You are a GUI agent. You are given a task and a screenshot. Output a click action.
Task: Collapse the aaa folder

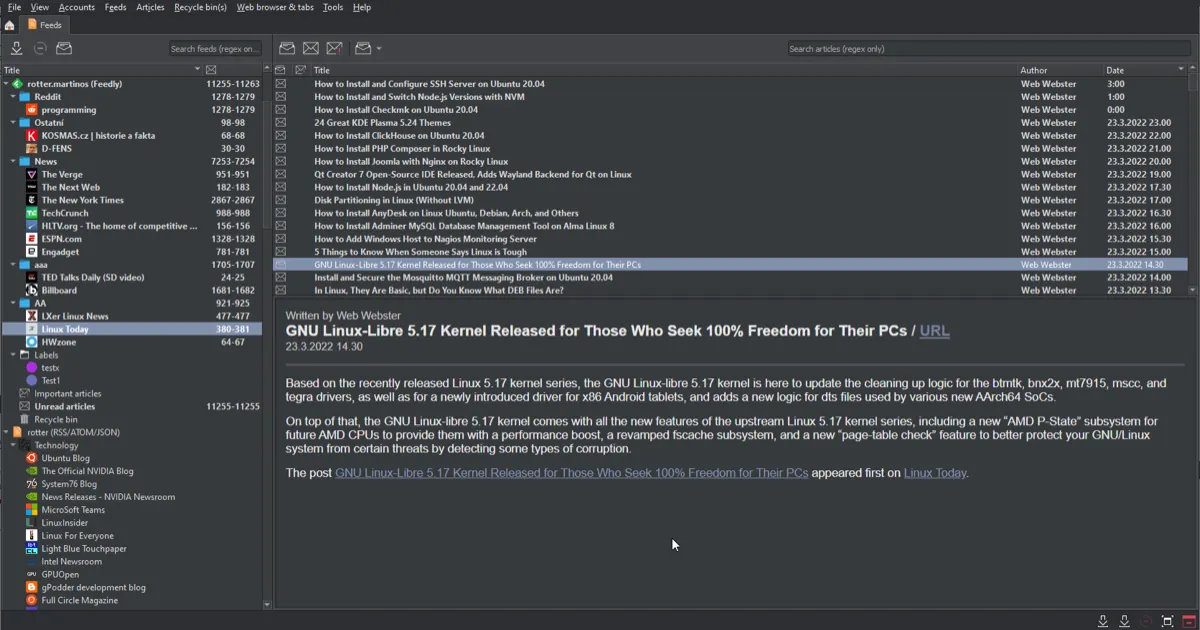(x=12, y=265)
